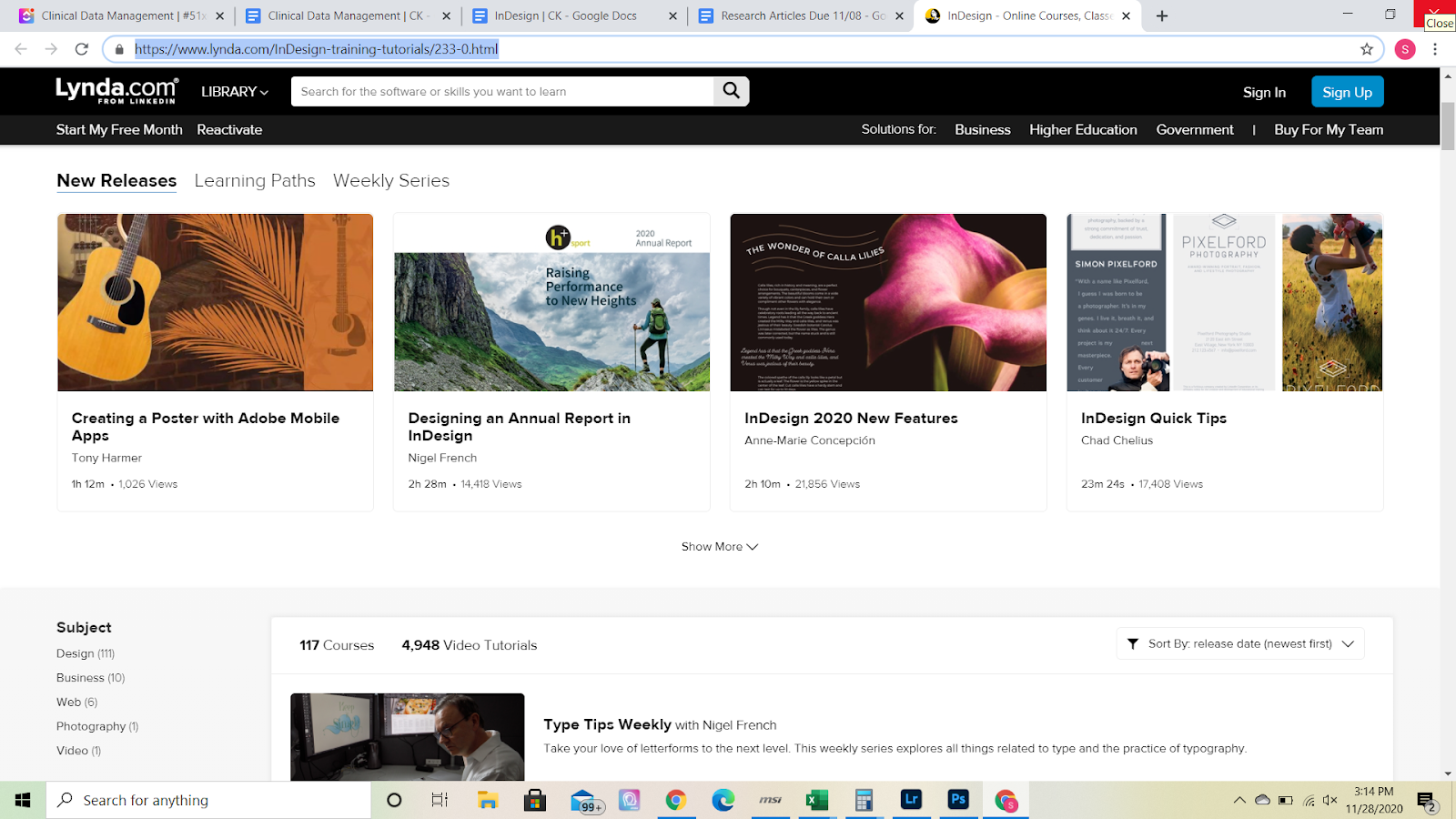Filter by Web subject (6)
Image resolution: width=1456 pixels, height=819 pixels.
(x=77, y=703)
